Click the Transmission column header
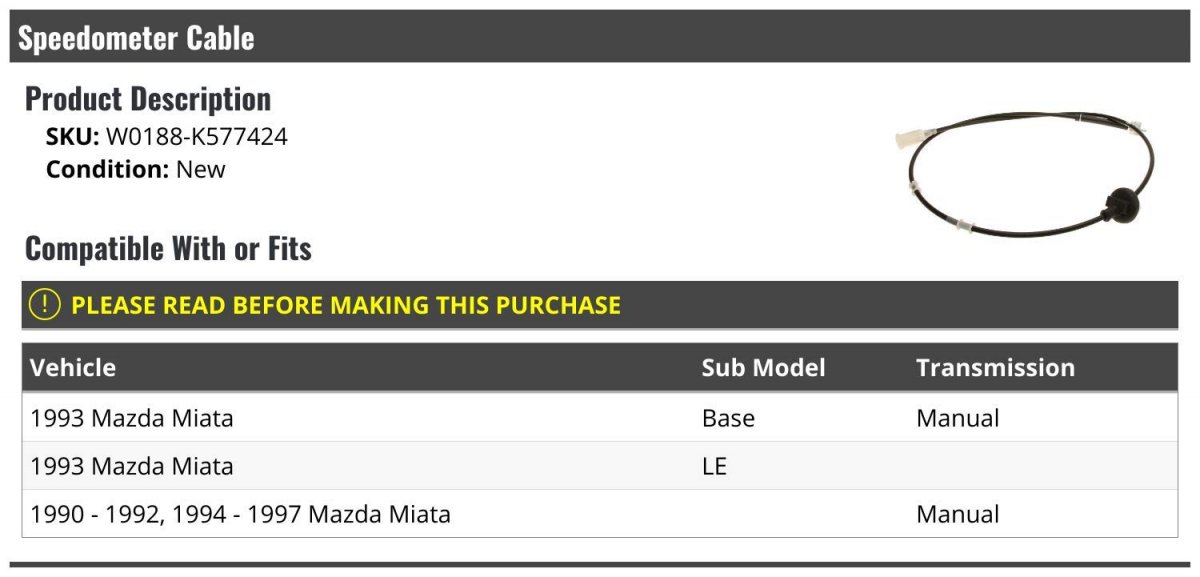The image size is (1200, 577). click(x=995, y=367)
